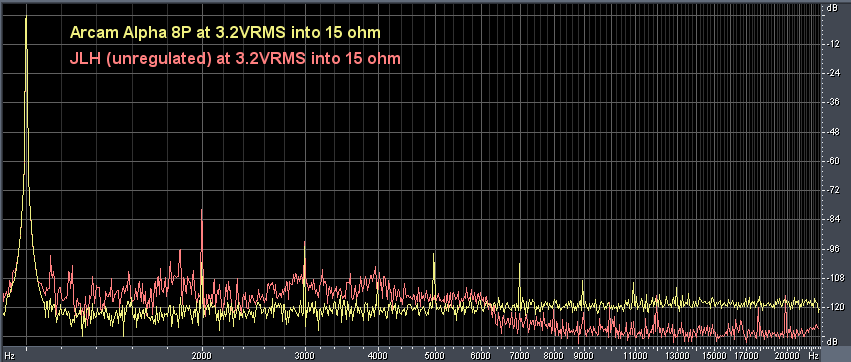851x362 pixels.
Task: Click the yellow Arcam Alpha 8P legend text
Action: 225,33
